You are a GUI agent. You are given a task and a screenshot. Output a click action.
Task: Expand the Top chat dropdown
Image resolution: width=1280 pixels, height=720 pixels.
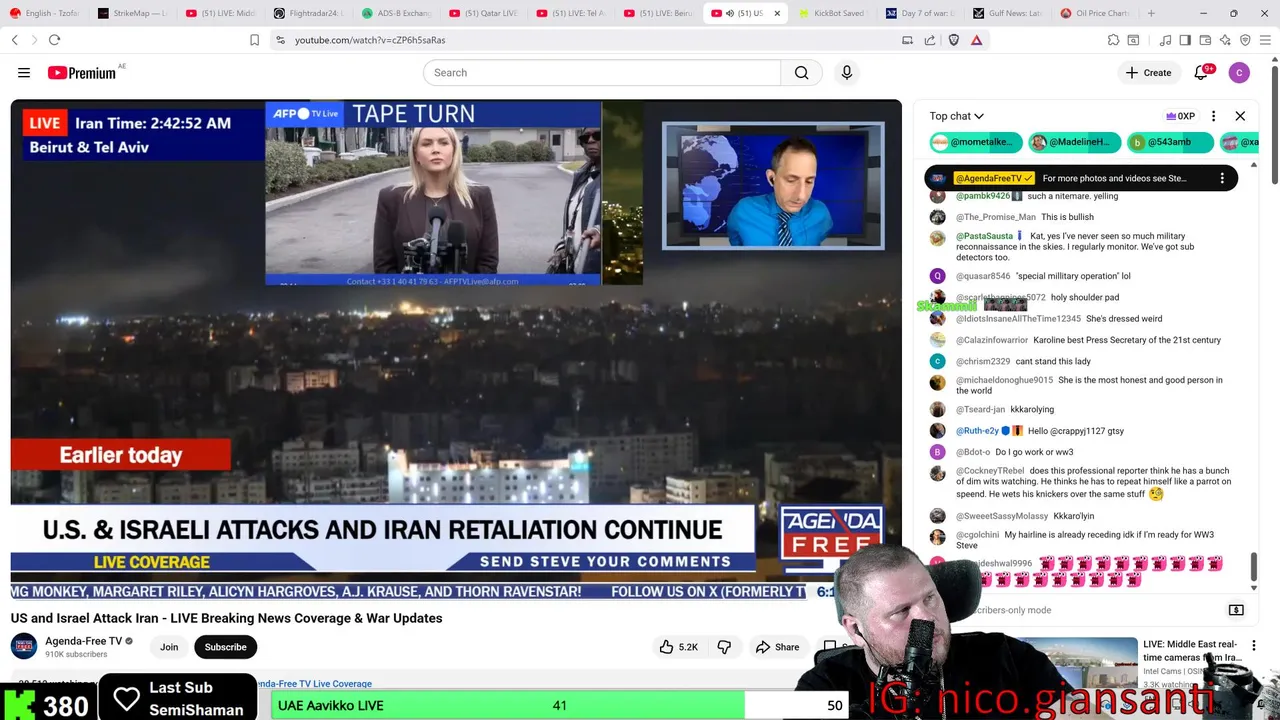956,116
